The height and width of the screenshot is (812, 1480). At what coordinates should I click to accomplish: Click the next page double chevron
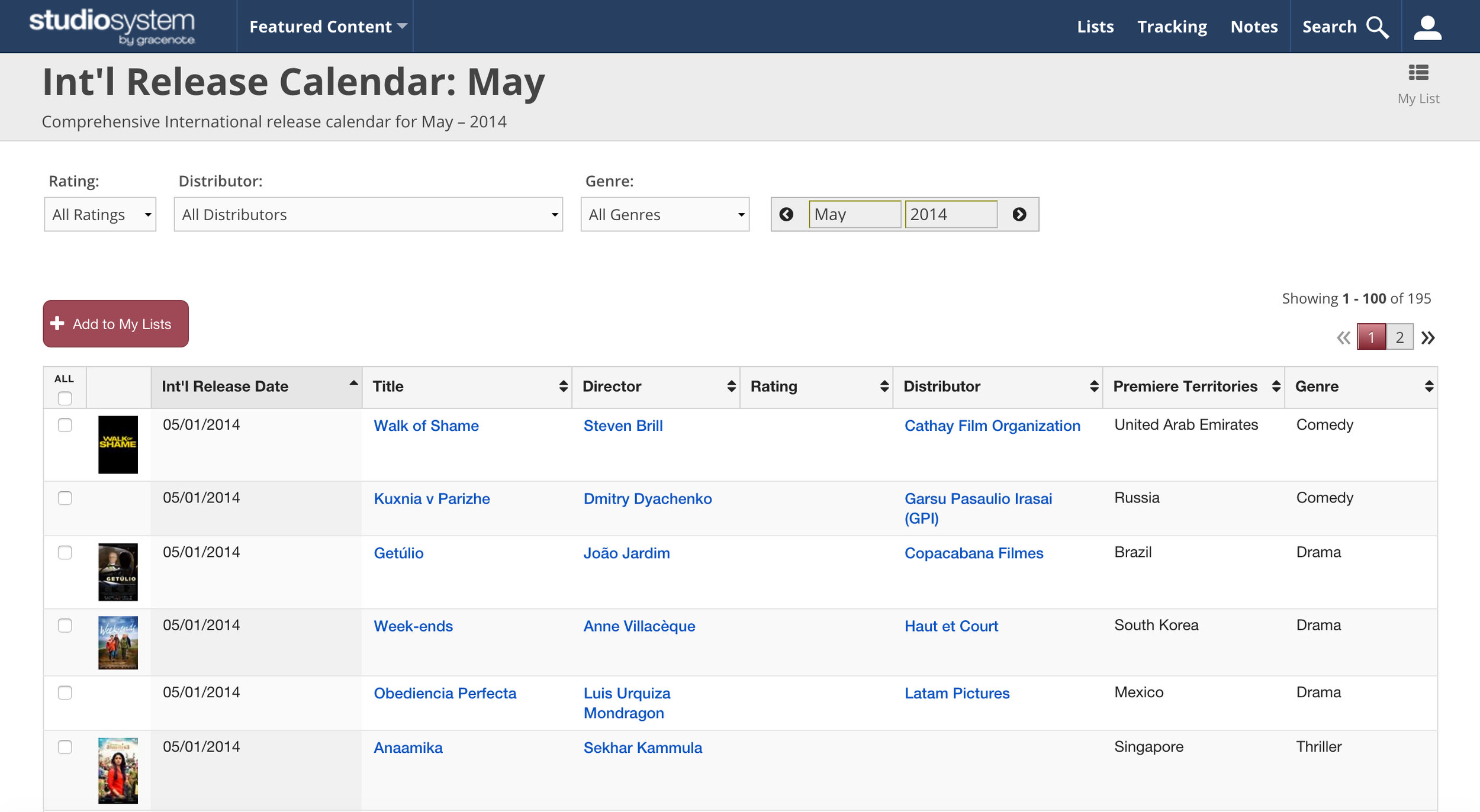point(1428,338)
